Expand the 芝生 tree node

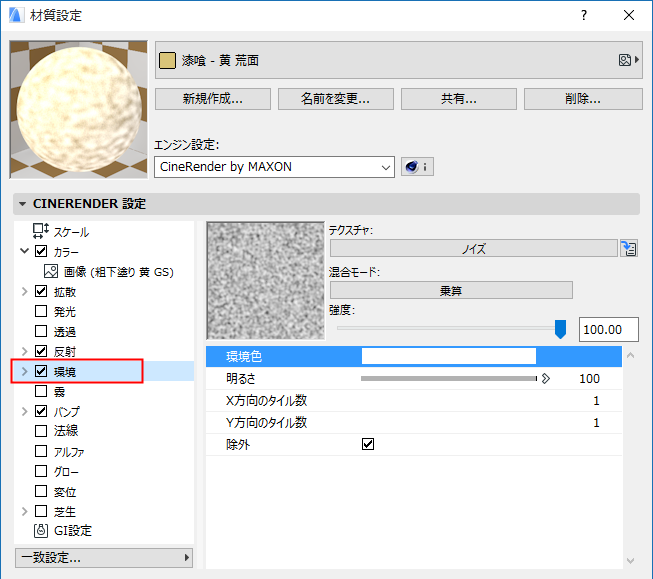tap(25, 511)
